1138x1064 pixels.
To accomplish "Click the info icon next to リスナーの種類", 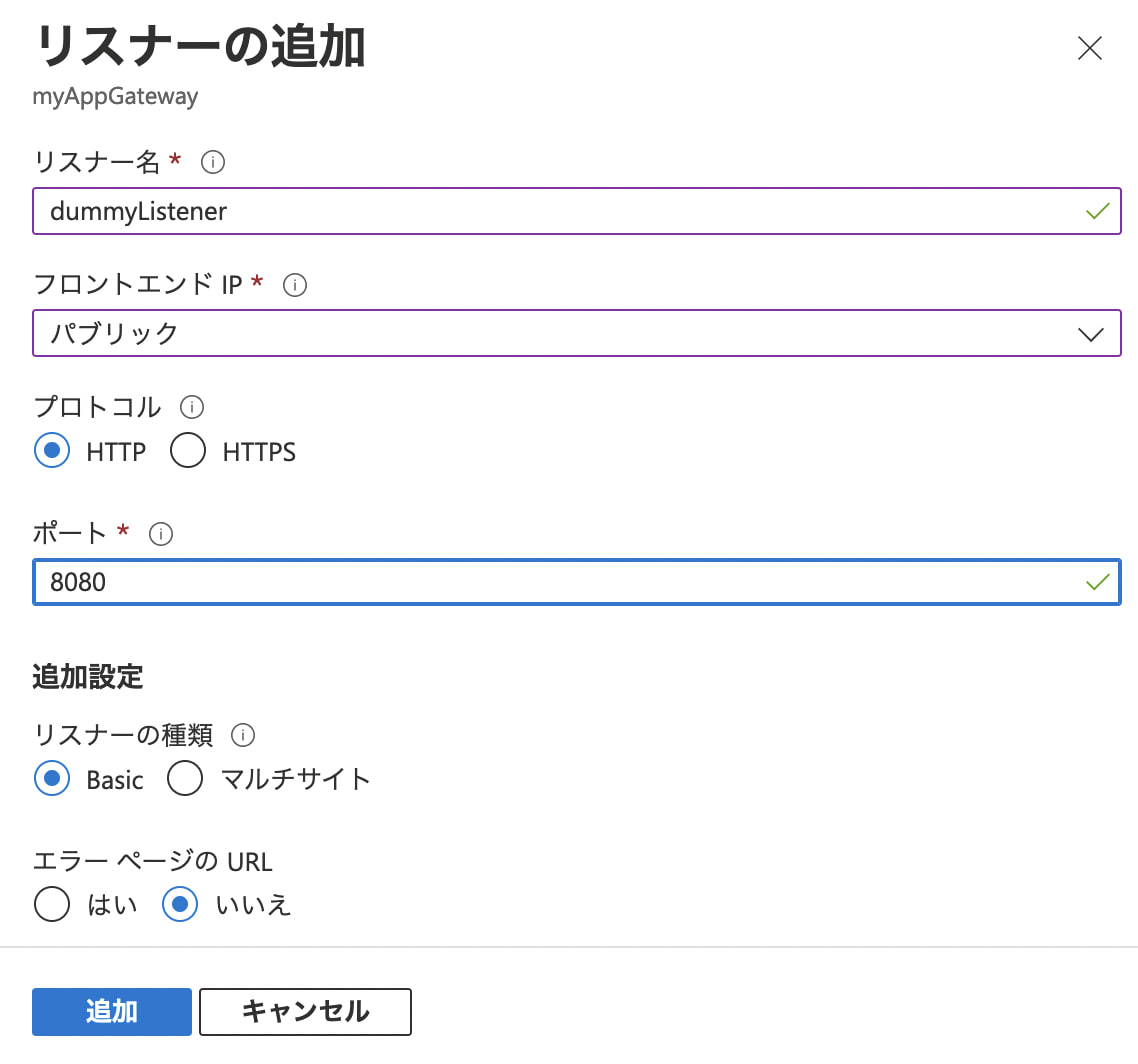I will (243, 736).
